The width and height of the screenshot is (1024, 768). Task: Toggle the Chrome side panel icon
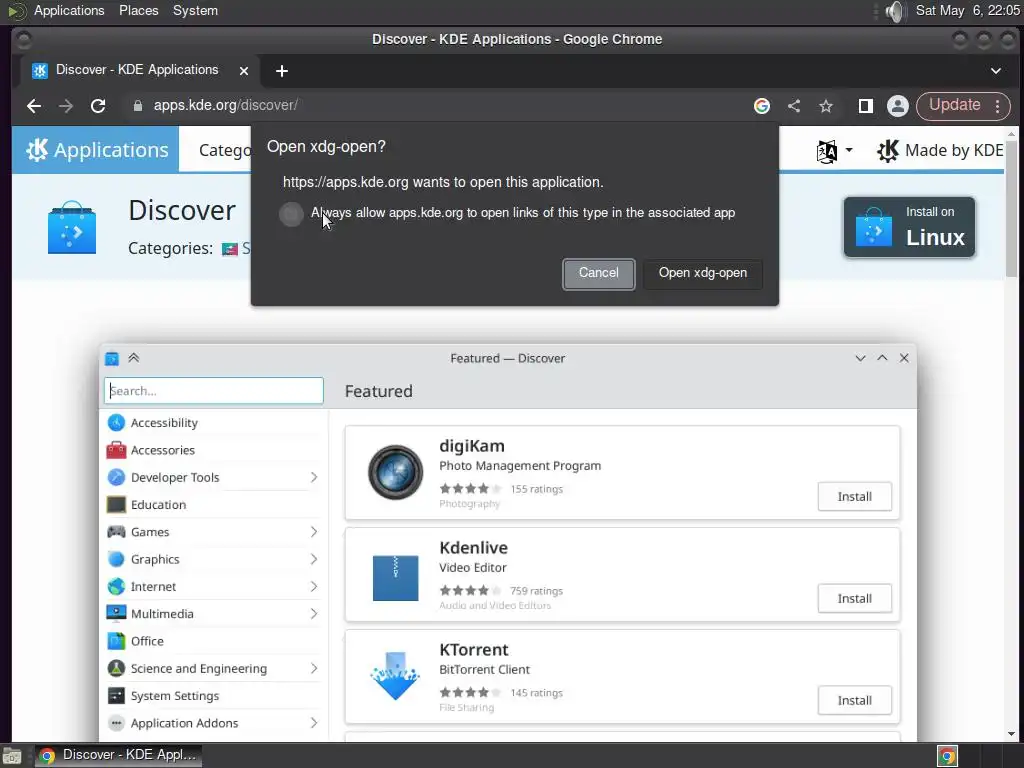(x=866, y=106)
